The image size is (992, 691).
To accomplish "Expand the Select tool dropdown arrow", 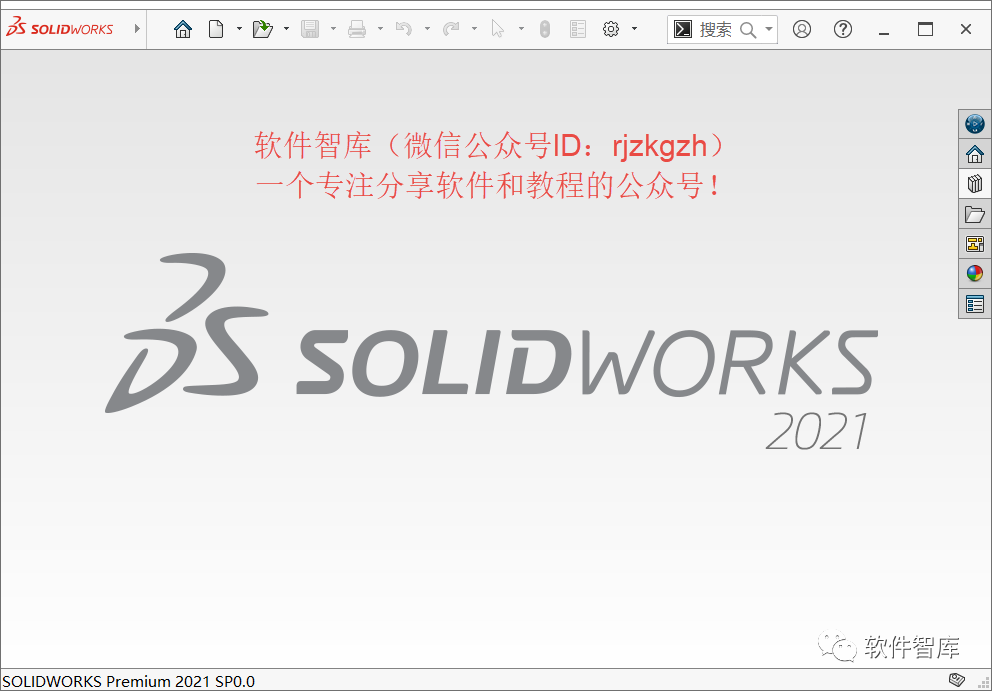I will [521, 29].
